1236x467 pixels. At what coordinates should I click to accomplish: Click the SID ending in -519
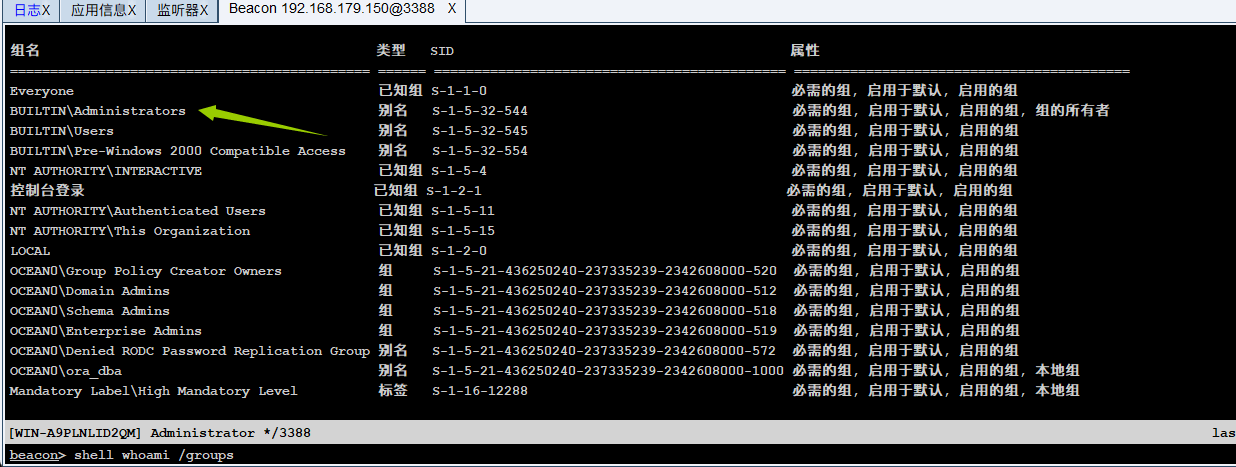click(x=605, y=331)
